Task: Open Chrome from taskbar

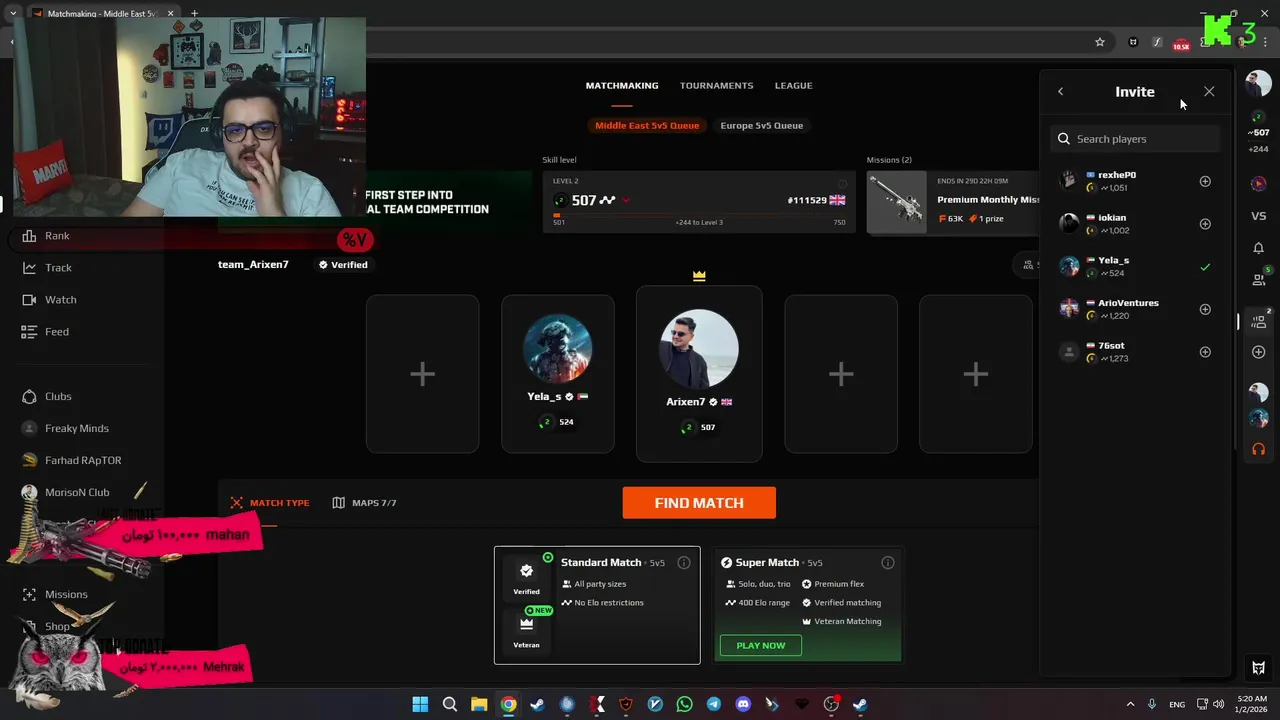Action: [508, 704]
